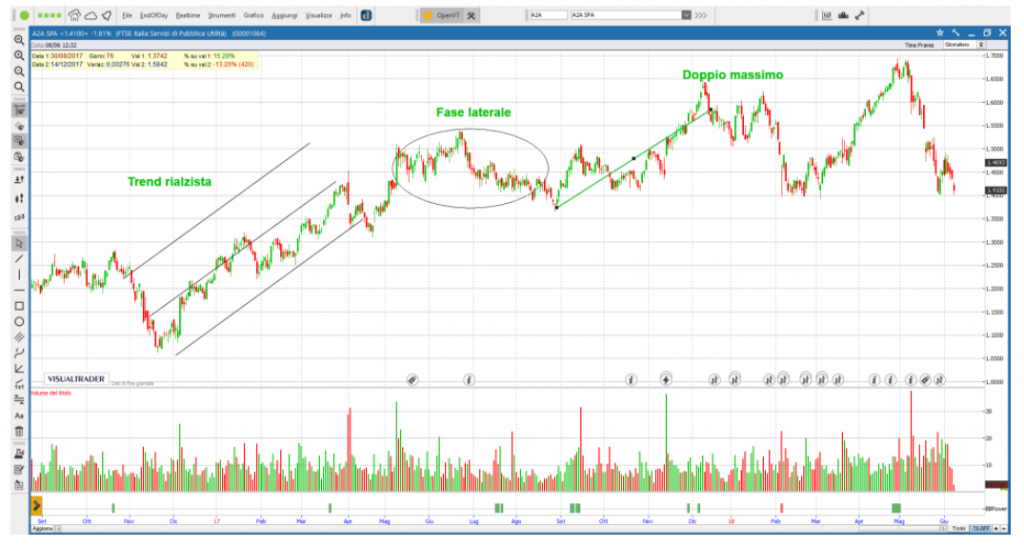Viewport: 1024px width, 547px height.
Task: Click the topmost zoom magnifier in left sidebar
Action: click(19, 40)
